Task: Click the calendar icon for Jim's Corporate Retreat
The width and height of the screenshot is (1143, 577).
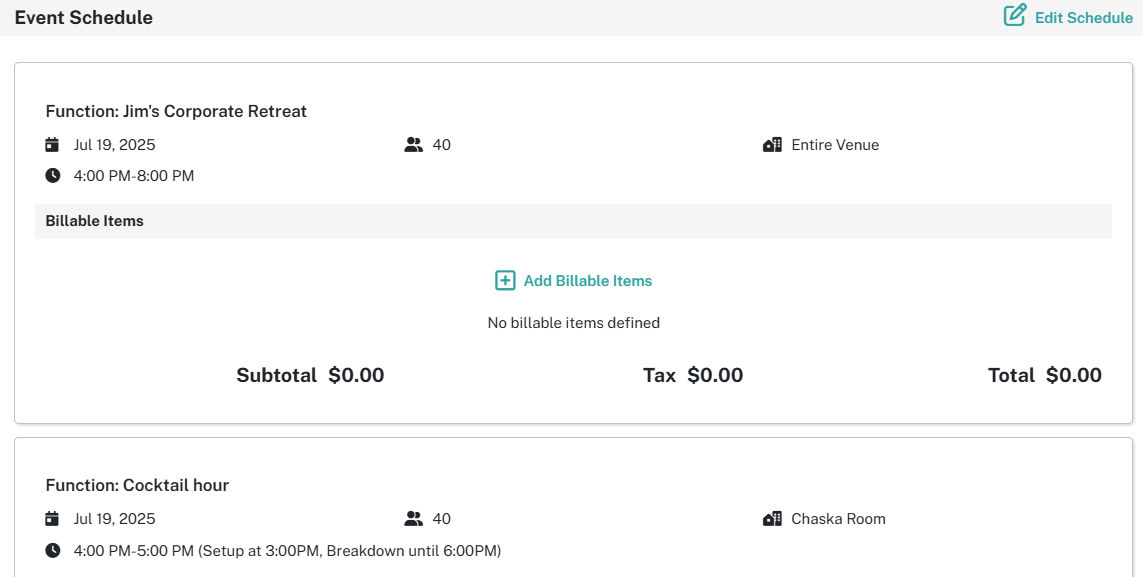Action: (52, 144)
